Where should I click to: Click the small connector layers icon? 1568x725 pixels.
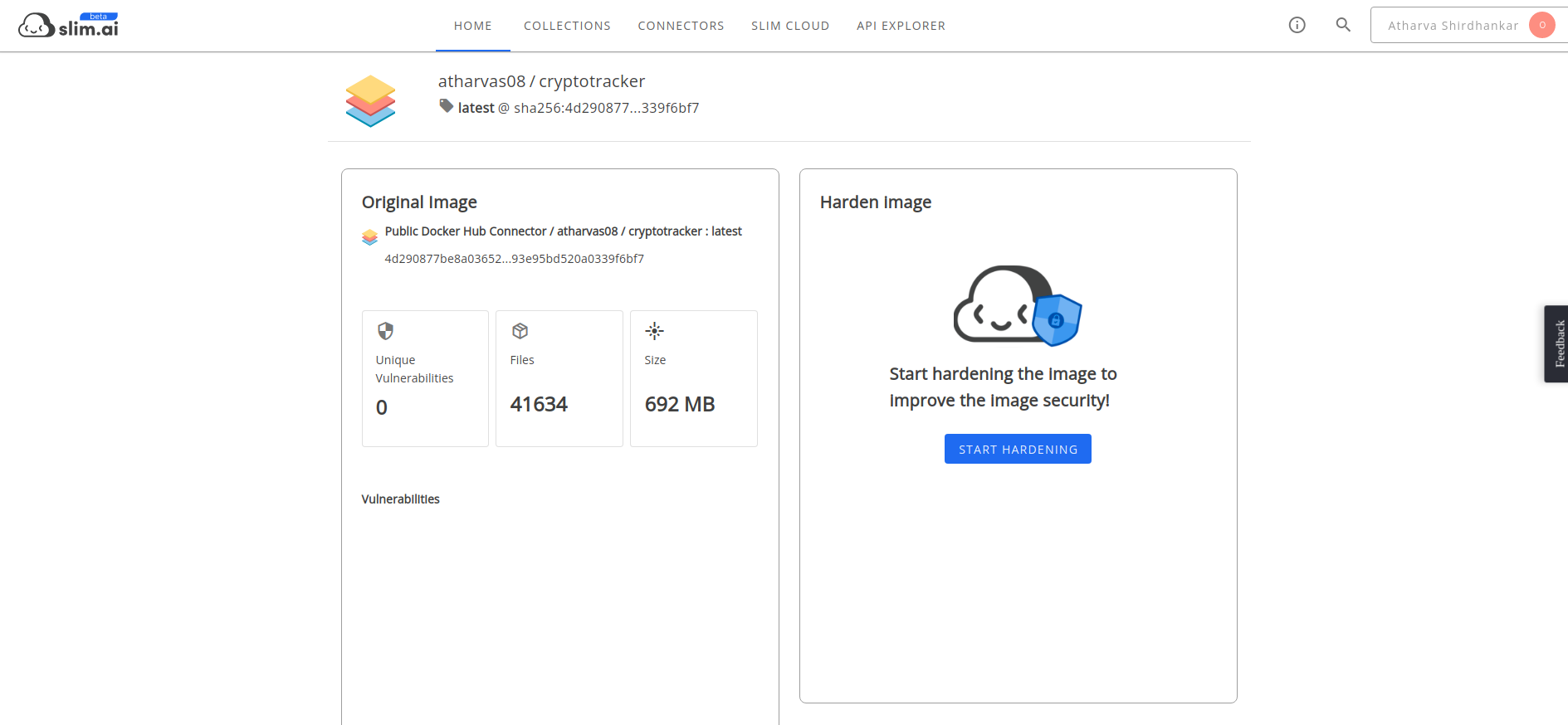(x=370, y=237)
